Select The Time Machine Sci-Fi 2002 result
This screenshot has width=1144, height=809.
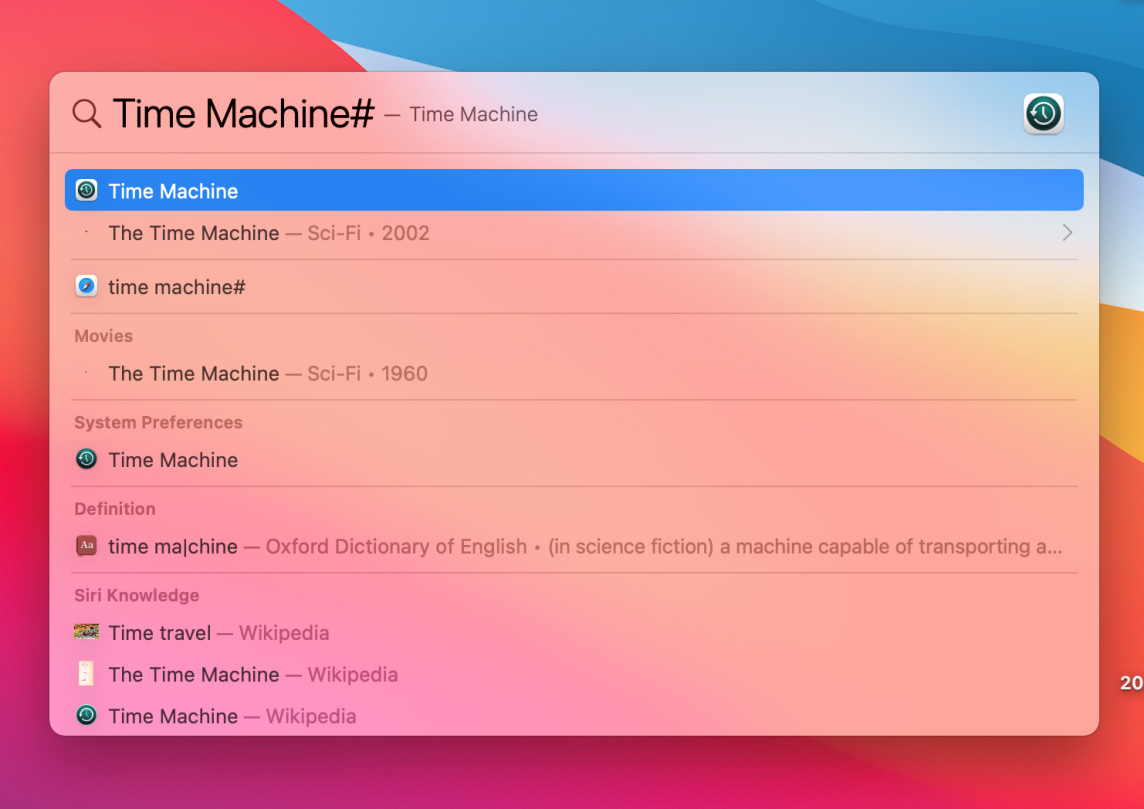[x=268, y=233]
